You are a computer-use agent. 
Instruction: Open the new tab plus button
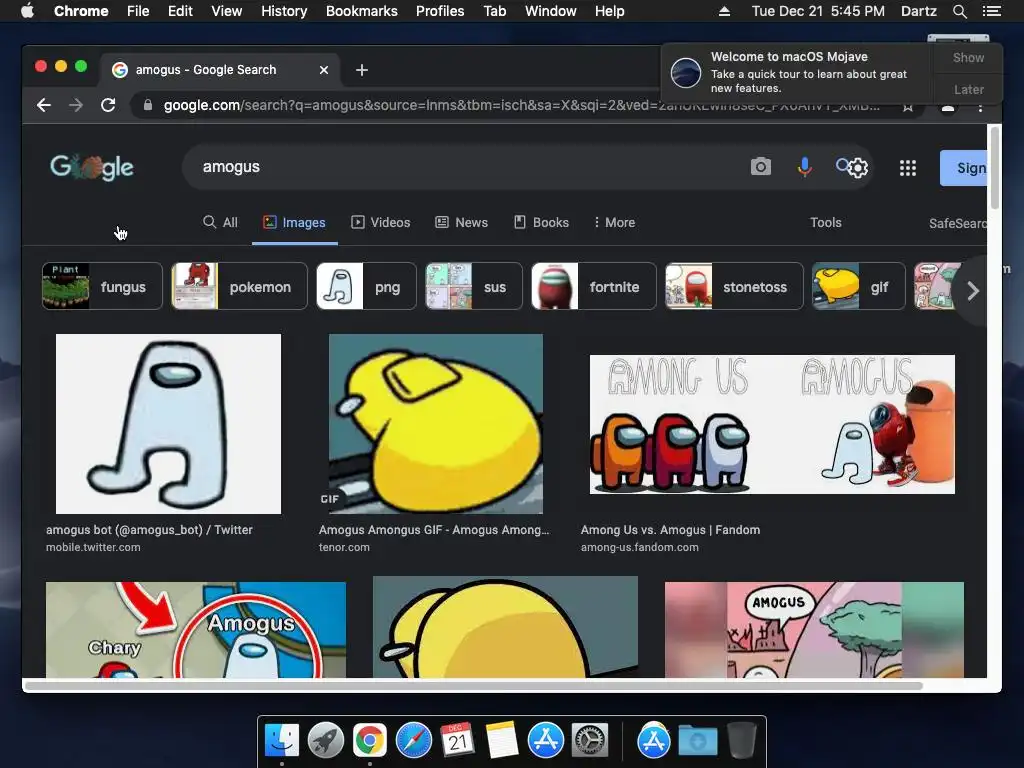362,70
